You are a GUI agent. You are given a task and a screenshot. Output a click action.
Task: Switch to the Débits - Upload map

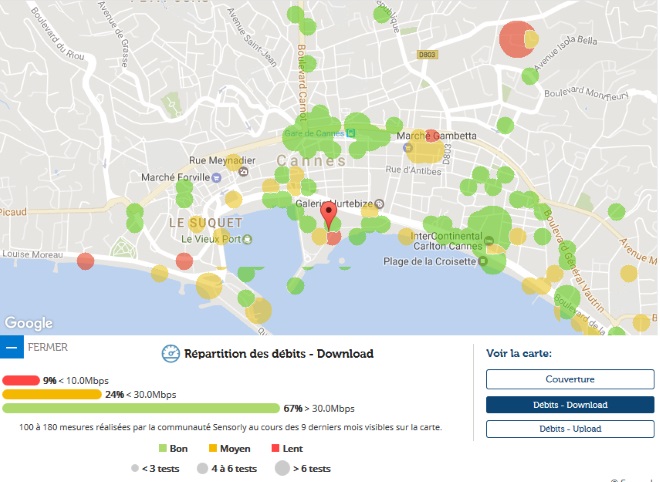(570, 429)
